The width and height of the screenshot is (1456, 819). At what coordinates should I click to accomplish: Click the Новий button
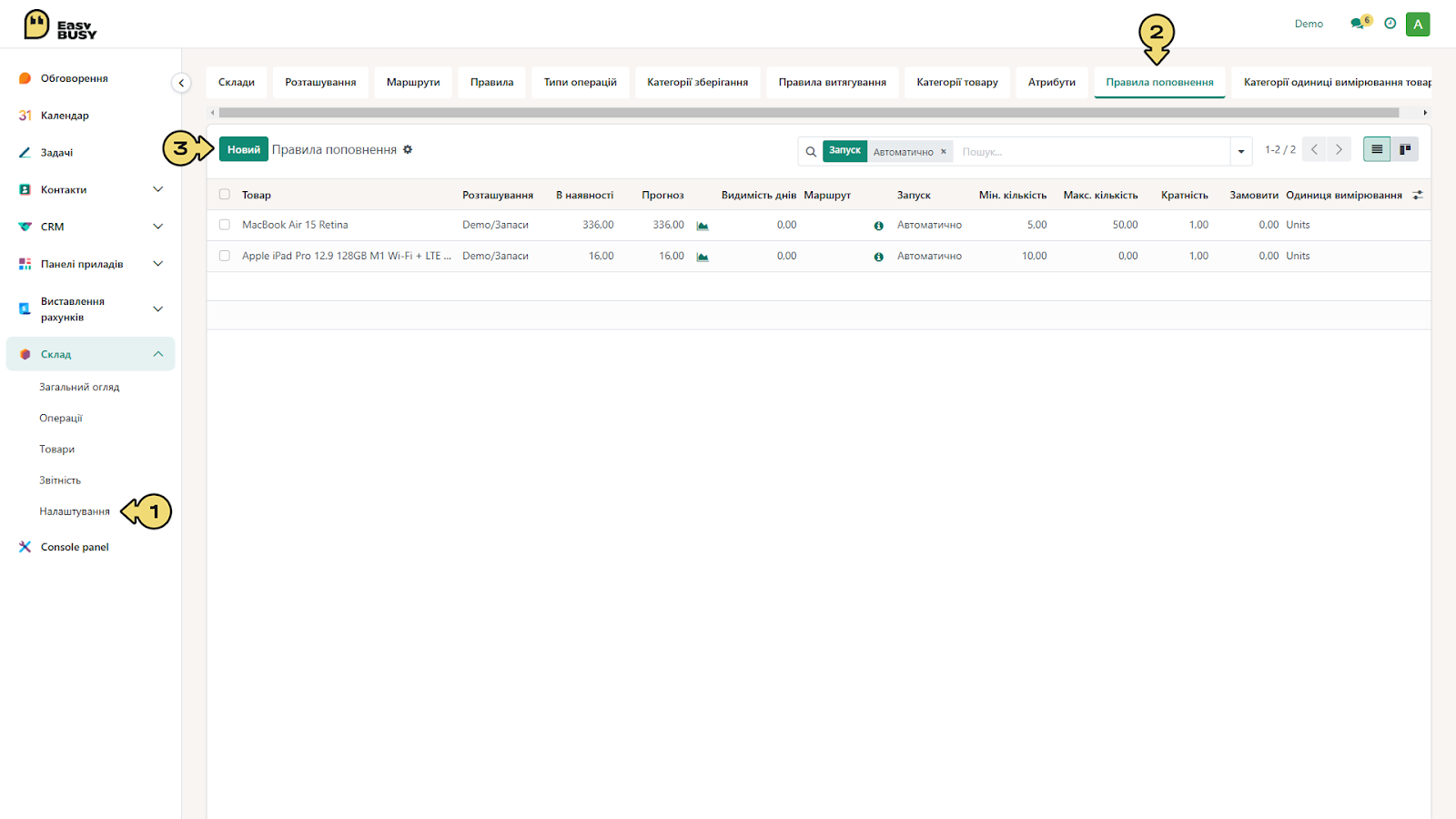(x=244, y=149)
